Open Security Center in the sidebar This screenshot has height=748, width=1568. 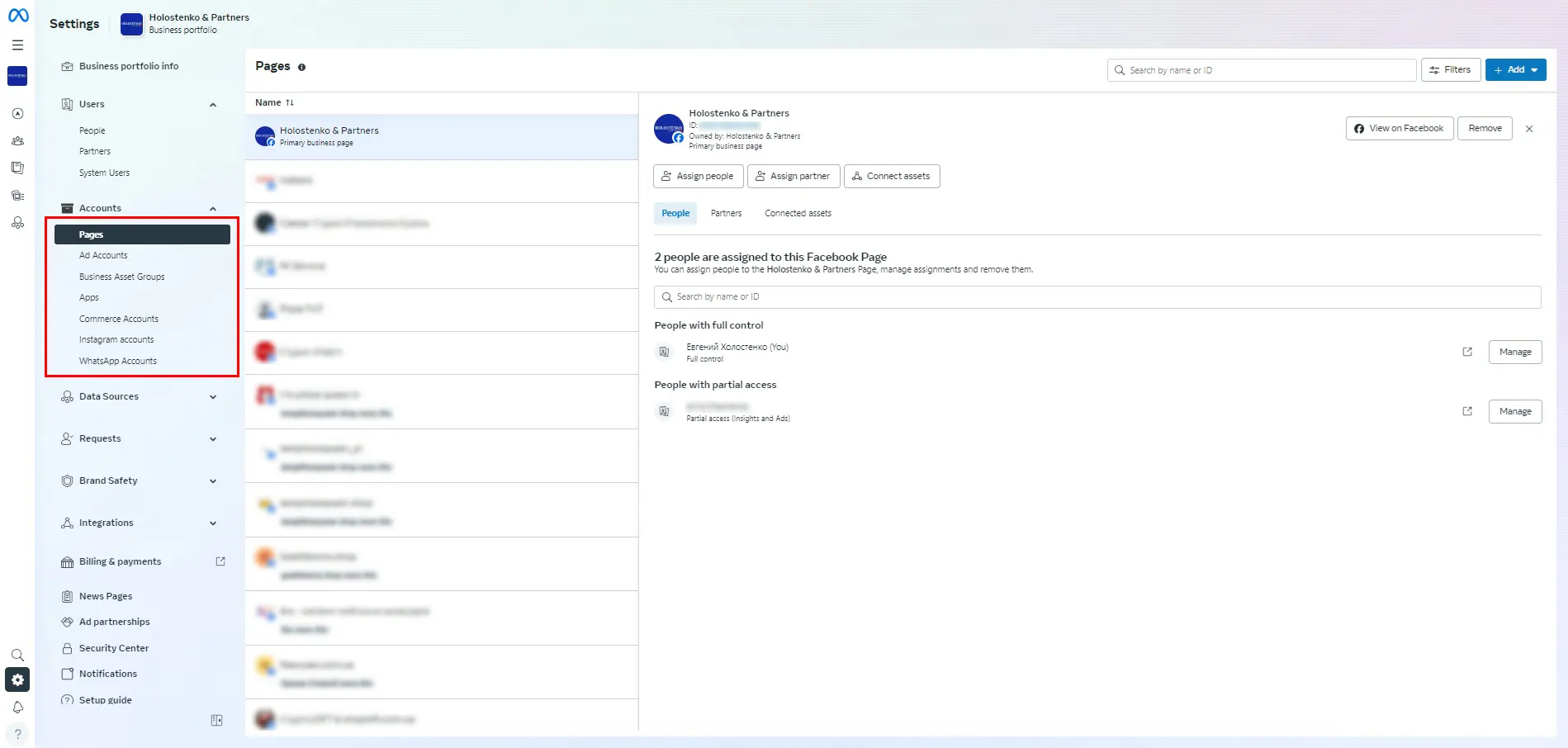[114, 648]
